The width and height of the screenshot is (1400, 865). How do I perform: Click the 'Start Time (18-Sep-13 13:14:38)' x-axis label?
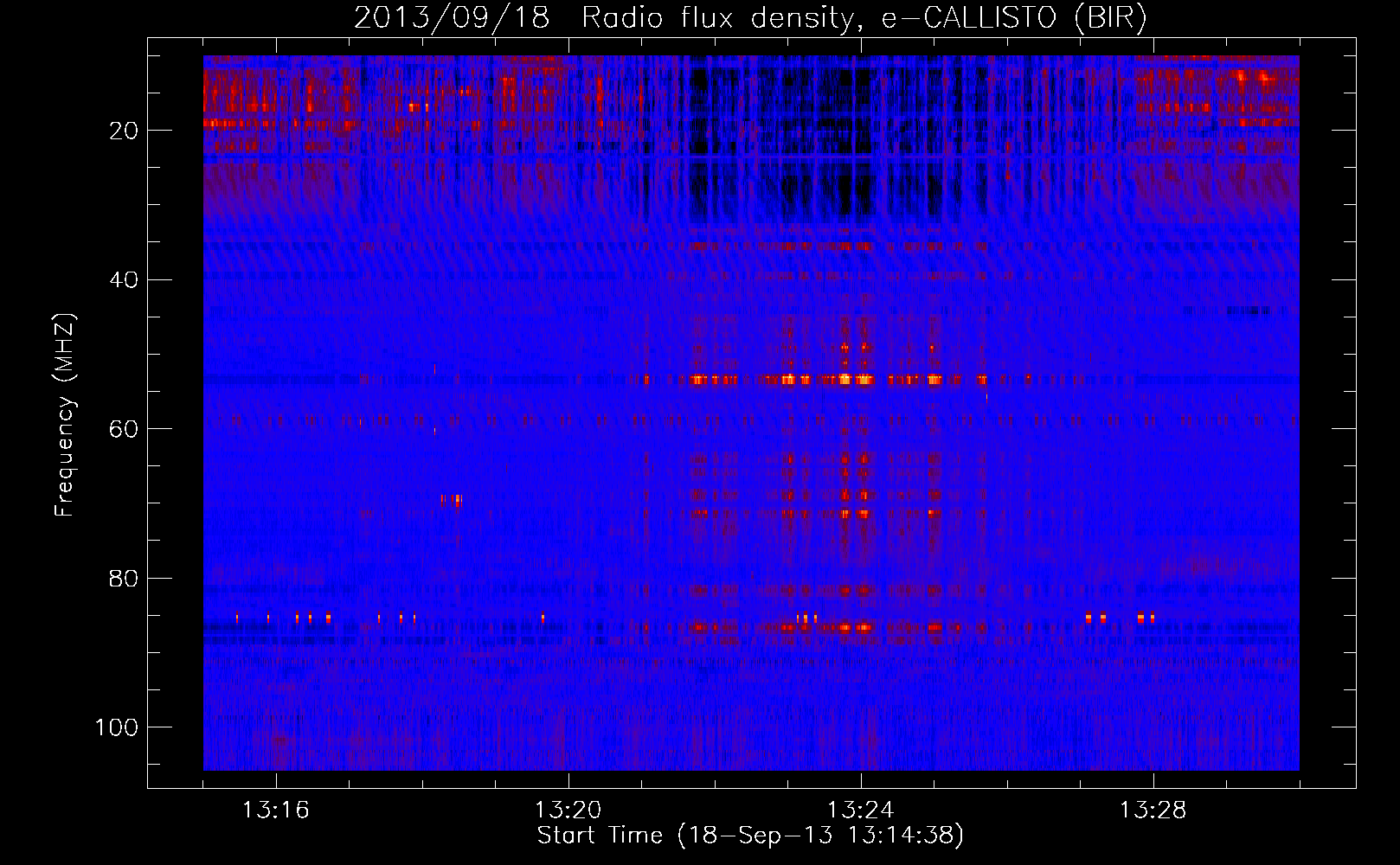[x=750, y=836]
